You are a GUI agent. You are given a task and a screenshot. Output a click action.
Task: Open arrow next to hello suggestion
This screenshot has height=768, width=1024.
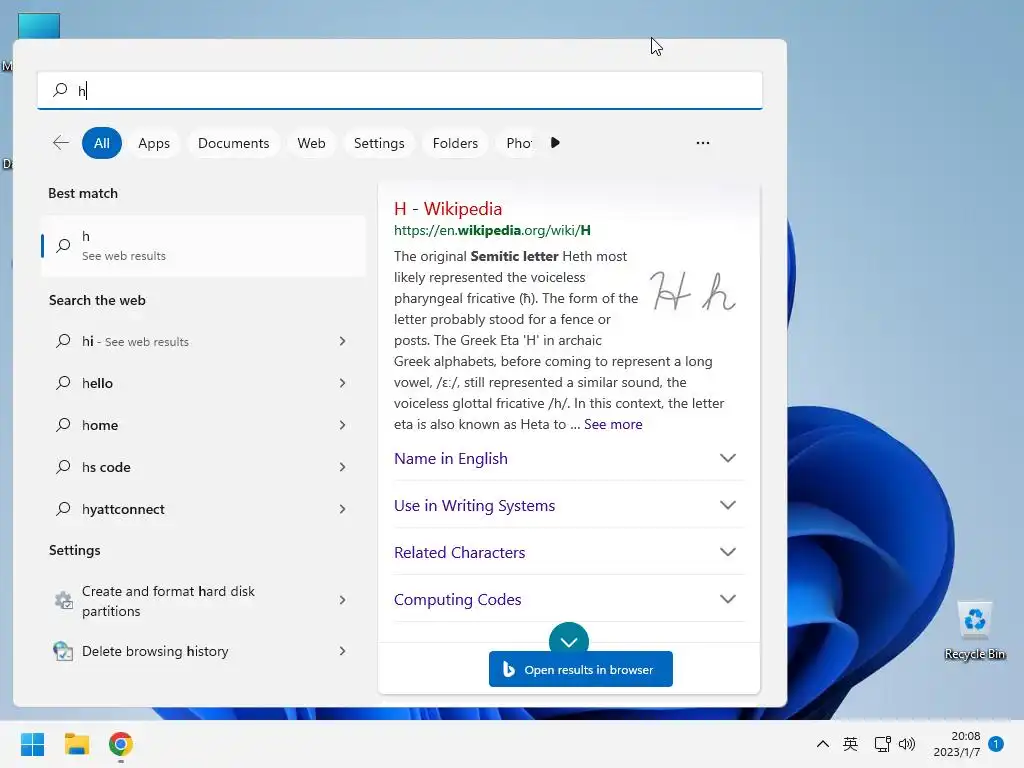(x=342, y=383)
